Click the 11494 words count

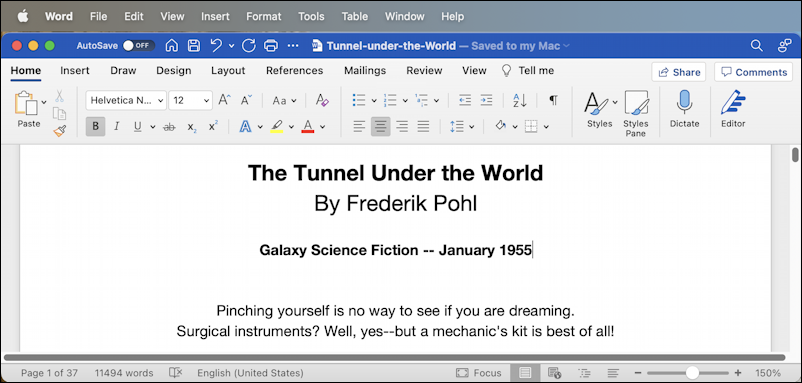tap(124, 373)
